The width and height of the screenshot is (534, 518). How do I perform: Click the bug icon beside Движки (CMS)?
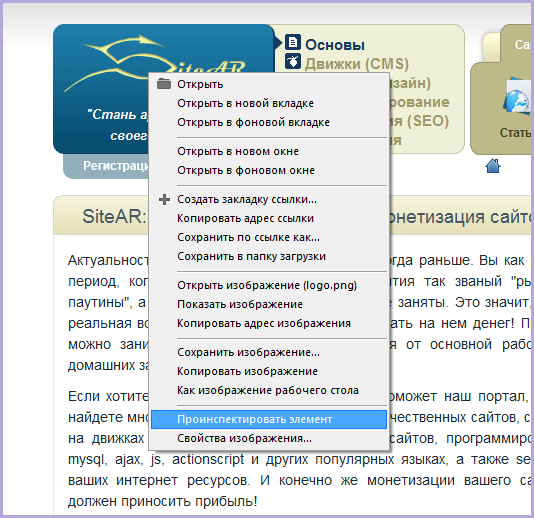(x=293, y=61)
